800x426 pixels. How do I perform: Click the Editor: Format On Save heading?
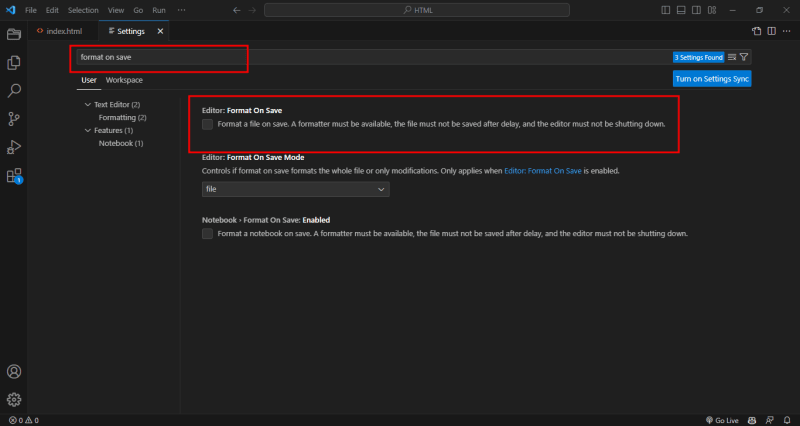242,110
